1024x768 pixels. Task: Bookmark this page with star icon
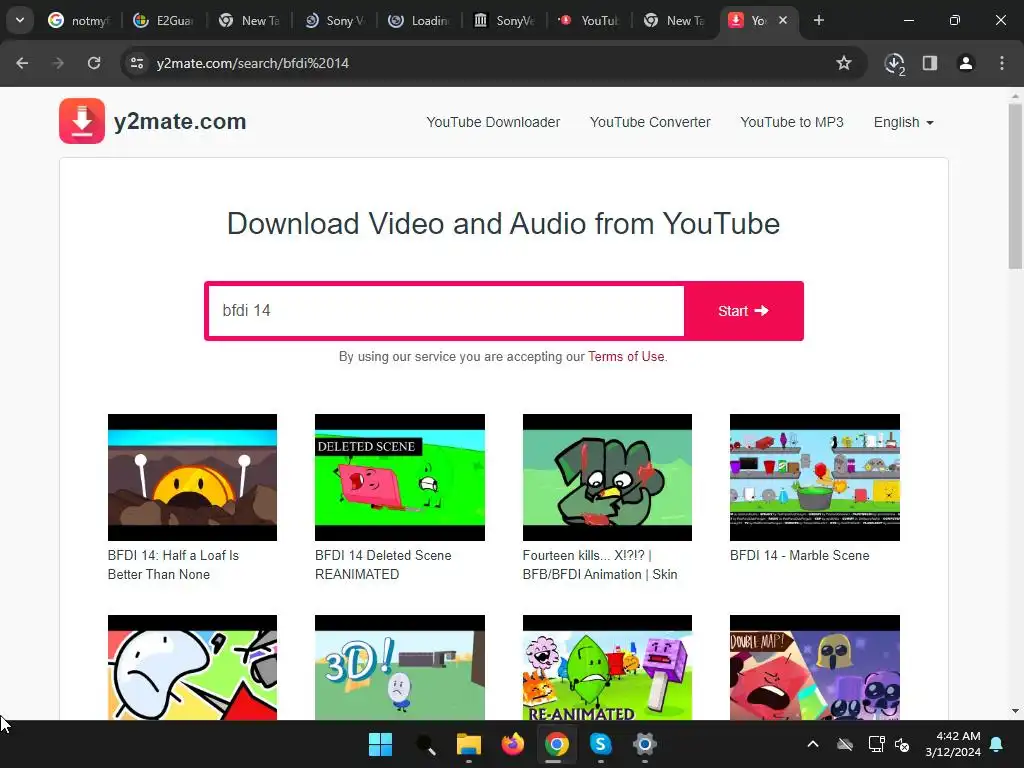844,63
